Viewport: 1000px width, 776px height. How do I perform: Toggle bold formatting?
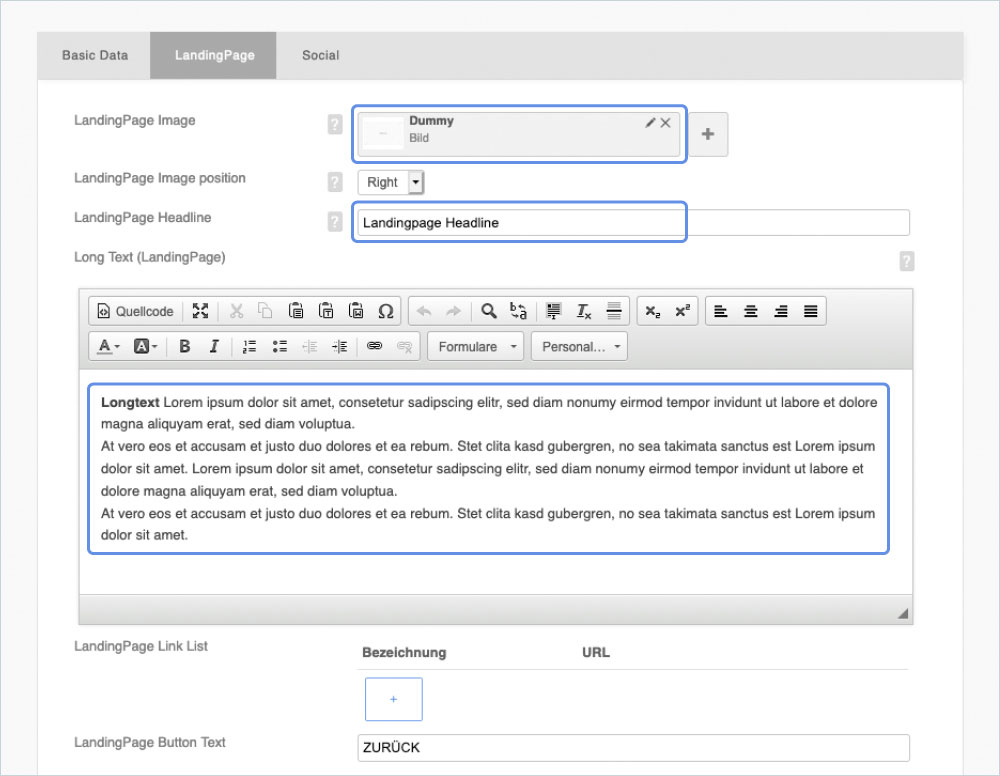184,346
